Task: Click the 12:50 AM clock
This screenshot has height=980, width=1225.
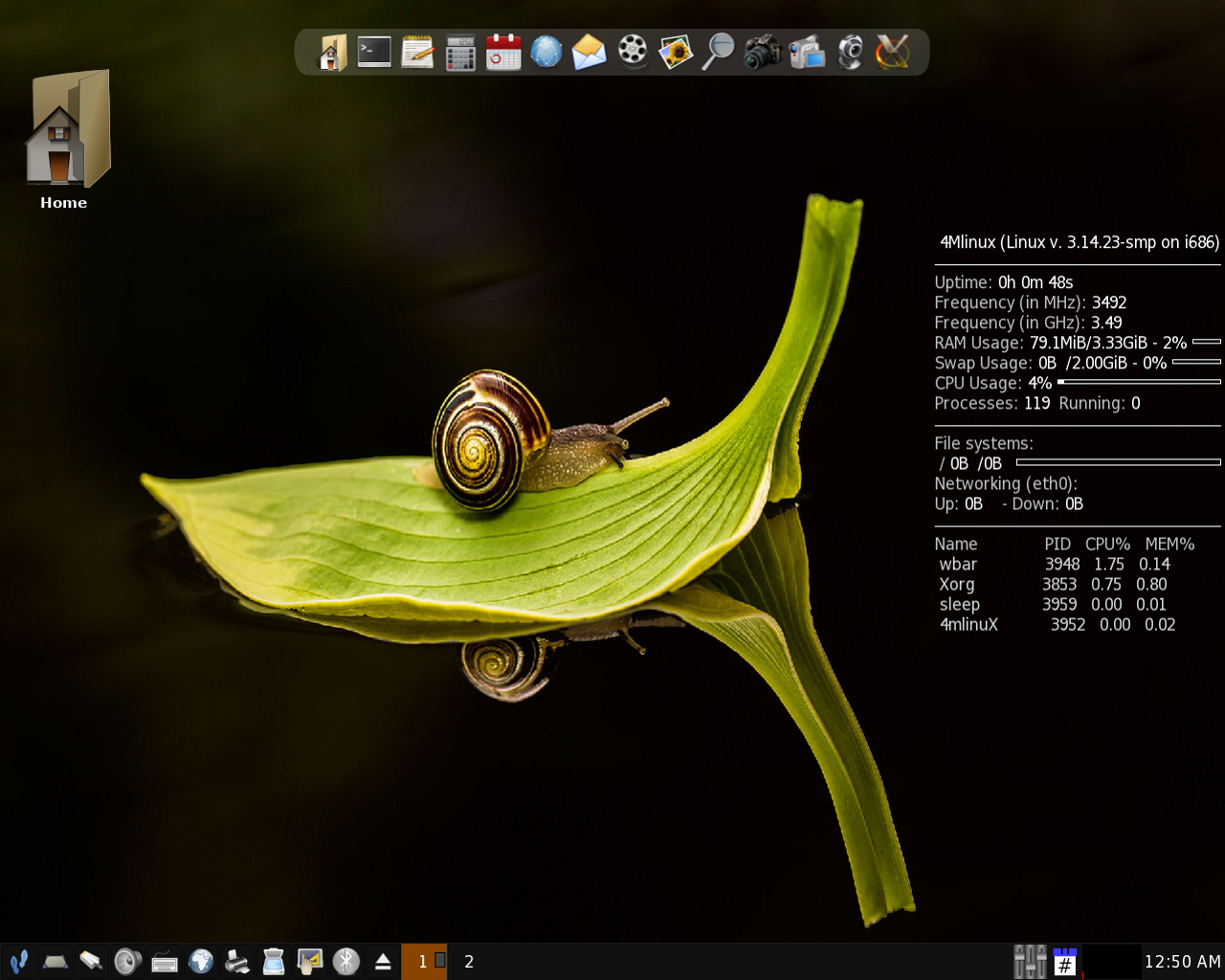Action: [1182, 961]
